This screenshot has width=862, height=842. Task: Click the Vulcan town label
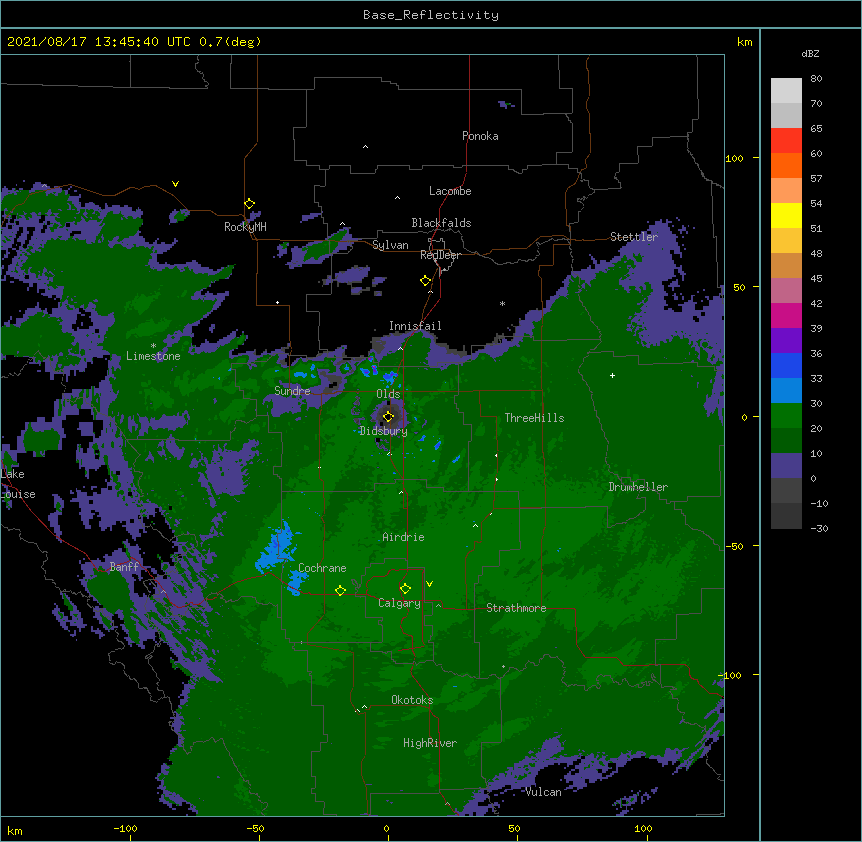[543, 792]
